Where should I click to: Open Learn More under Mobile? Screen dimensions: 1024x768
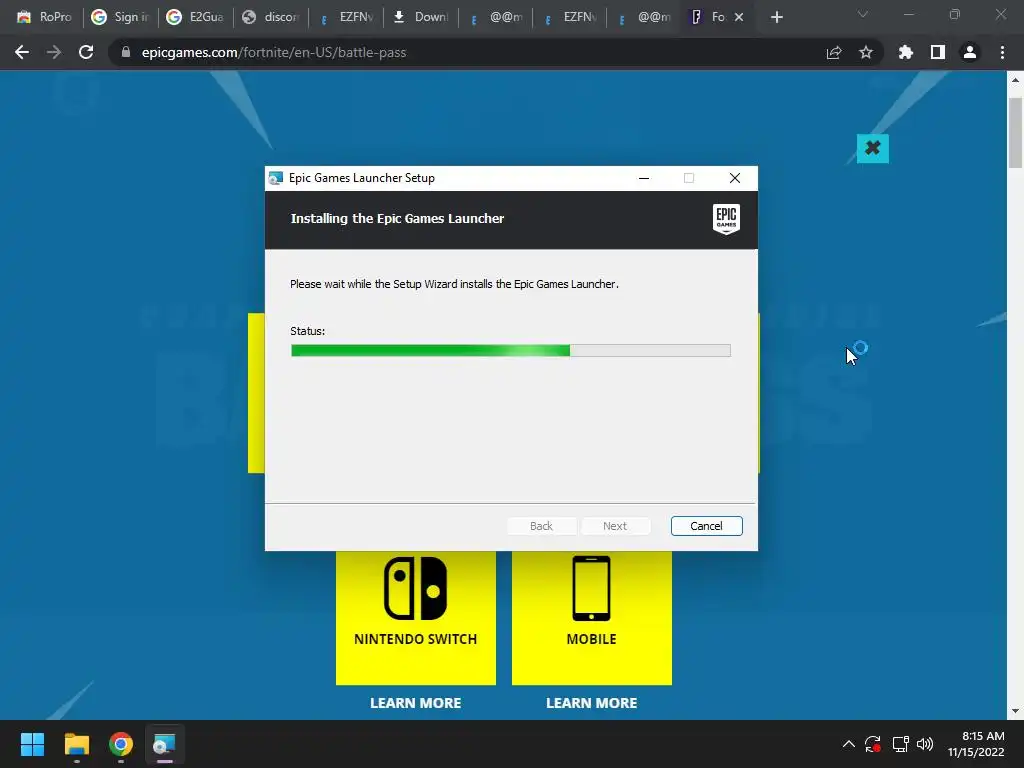tap(592, 703)
